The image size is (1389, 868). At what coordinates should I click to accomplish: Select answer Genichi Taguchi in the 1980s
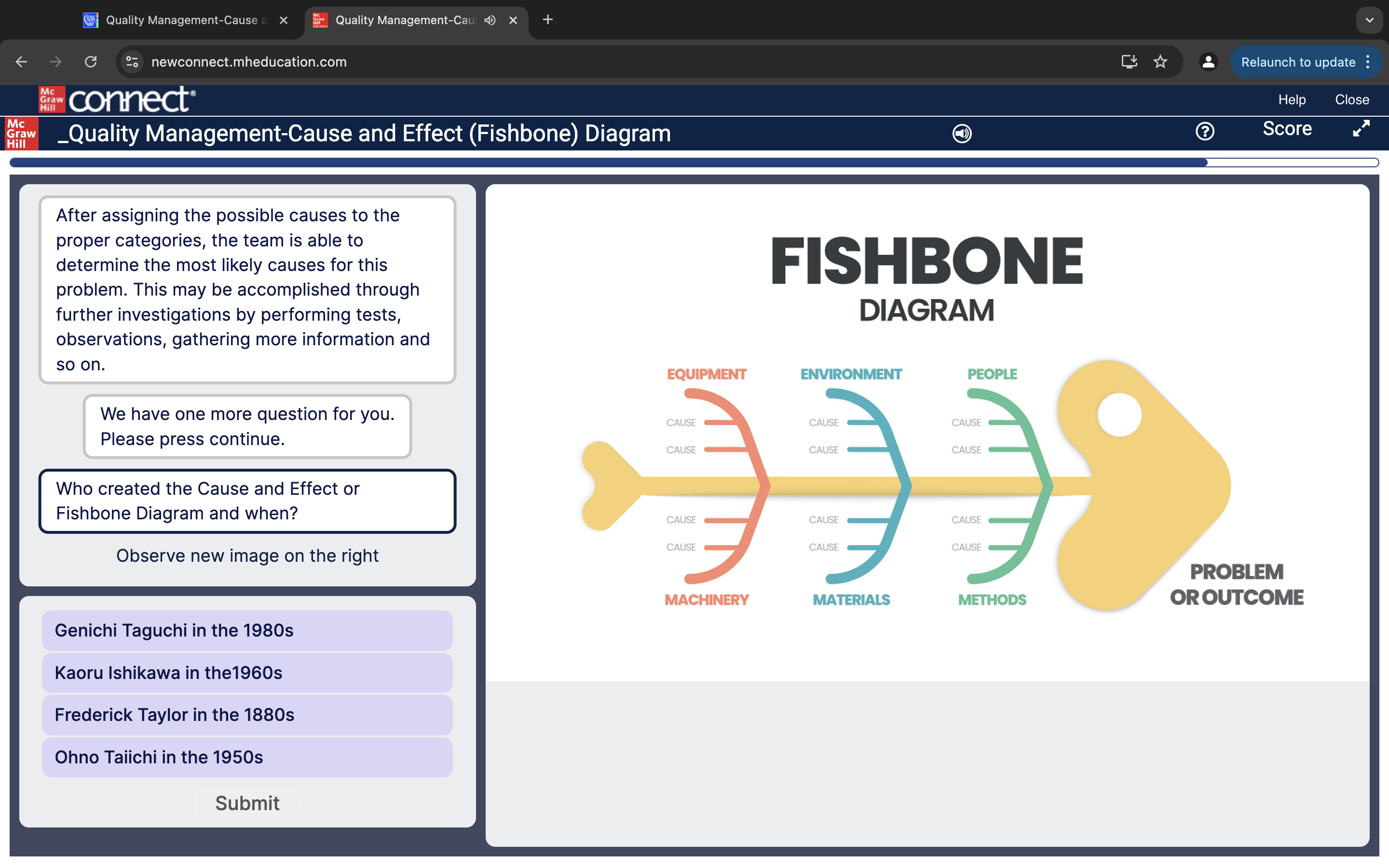[x=247, y=630]
